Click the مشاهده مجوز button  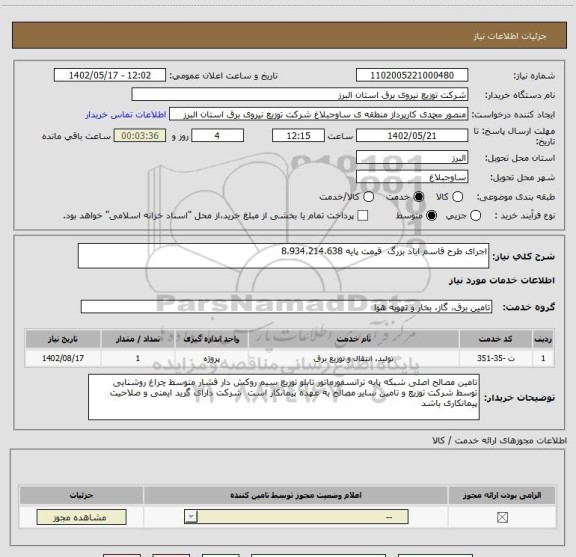click(x=82, y=517)
